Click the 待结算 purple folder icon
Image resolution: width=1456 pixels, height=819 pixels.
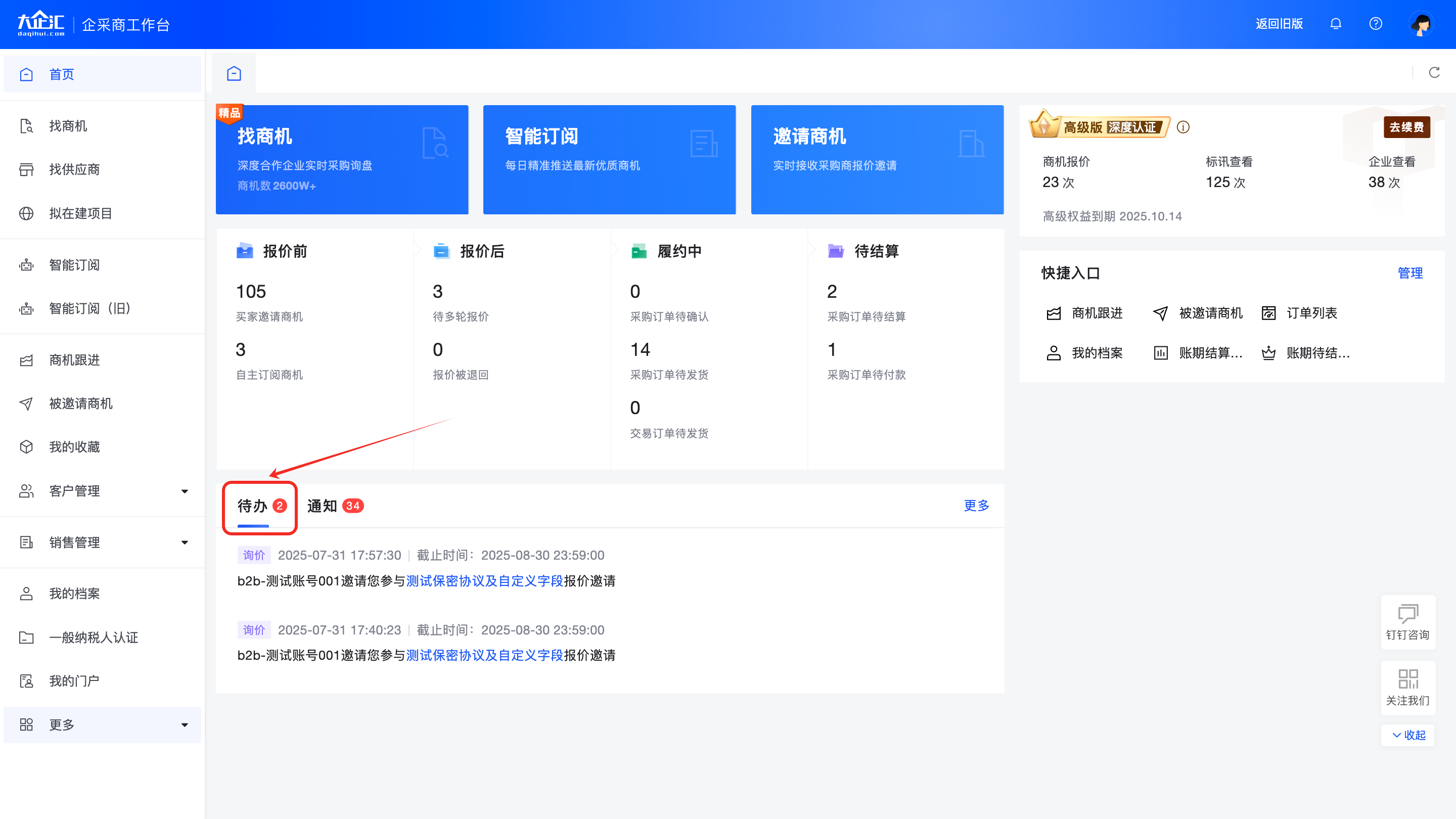click(836, 251)
